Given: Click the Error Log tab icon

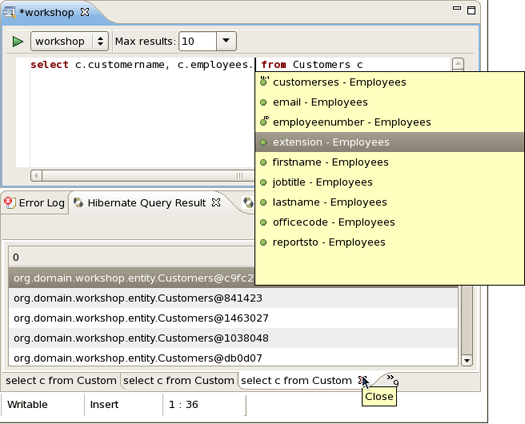Looking at the screenshot, I should [9, 202].
